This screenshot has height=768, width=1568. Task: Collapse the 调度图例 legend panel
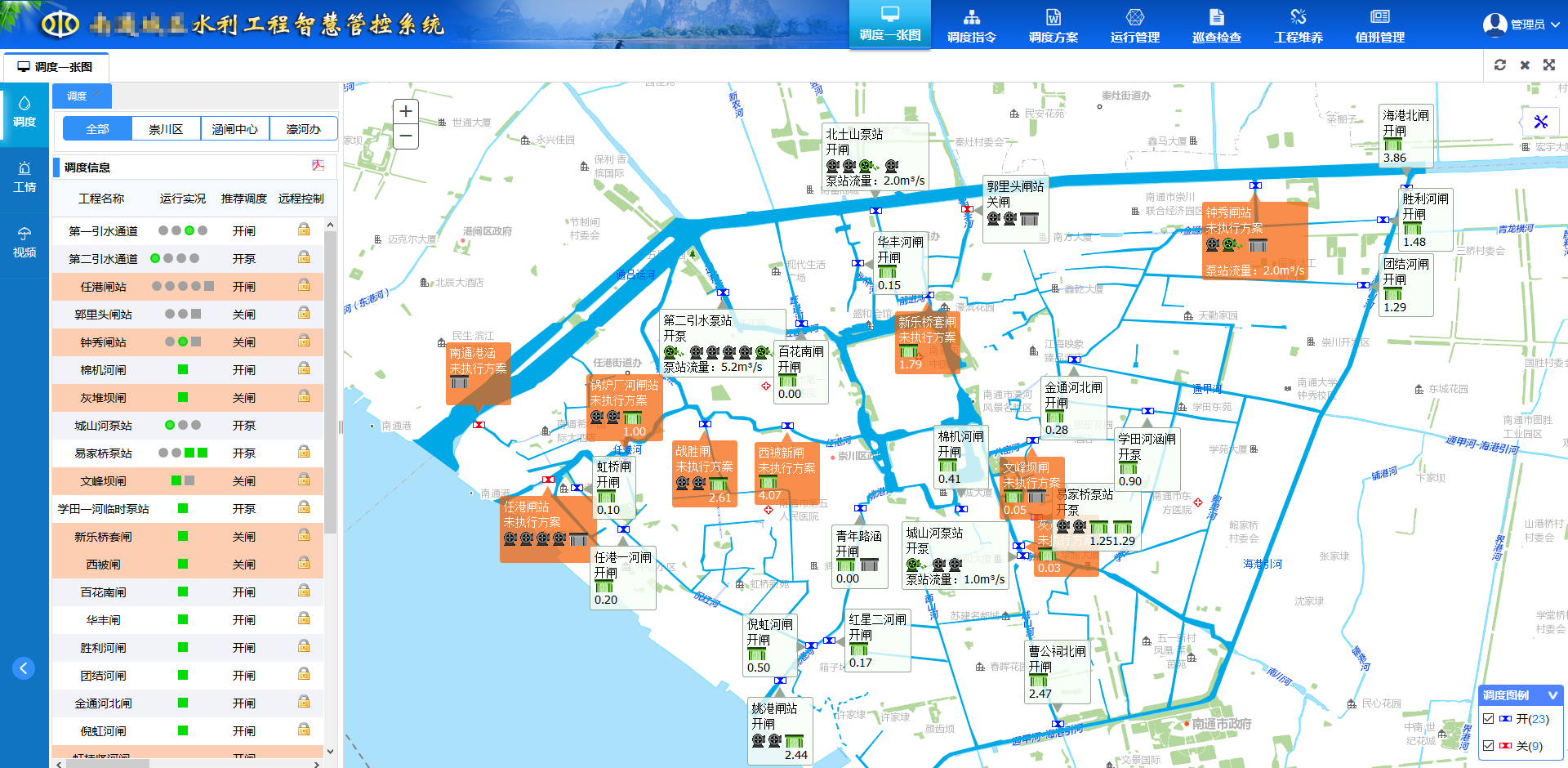tap(1552, 695)
